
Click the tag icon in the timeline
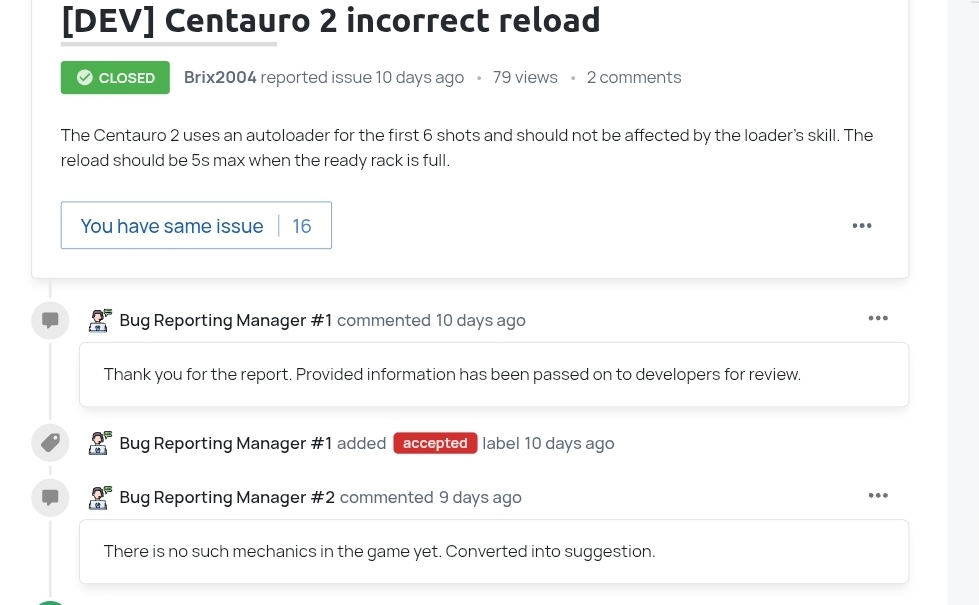tap(50, 443)
